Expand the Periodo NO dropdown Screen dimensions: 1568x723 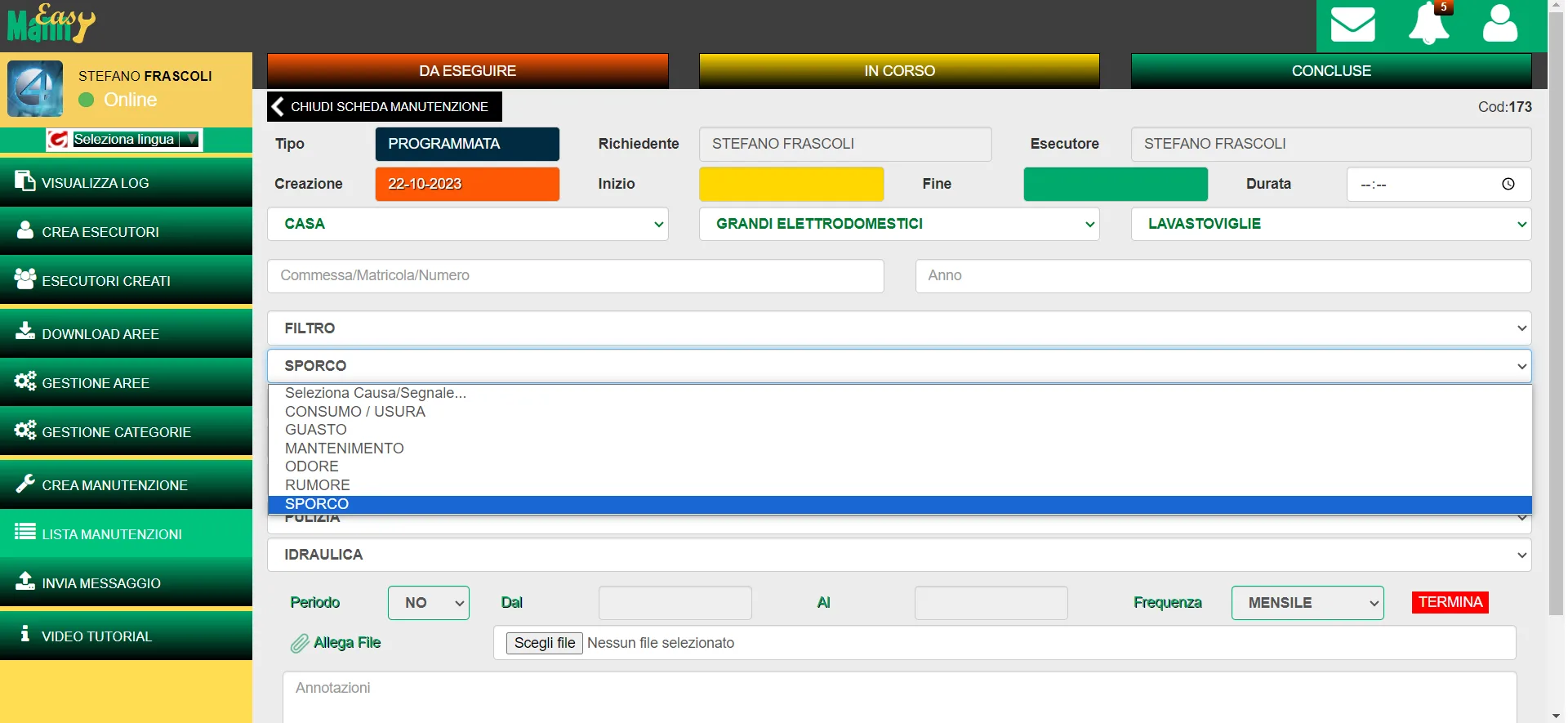(429, 603)
